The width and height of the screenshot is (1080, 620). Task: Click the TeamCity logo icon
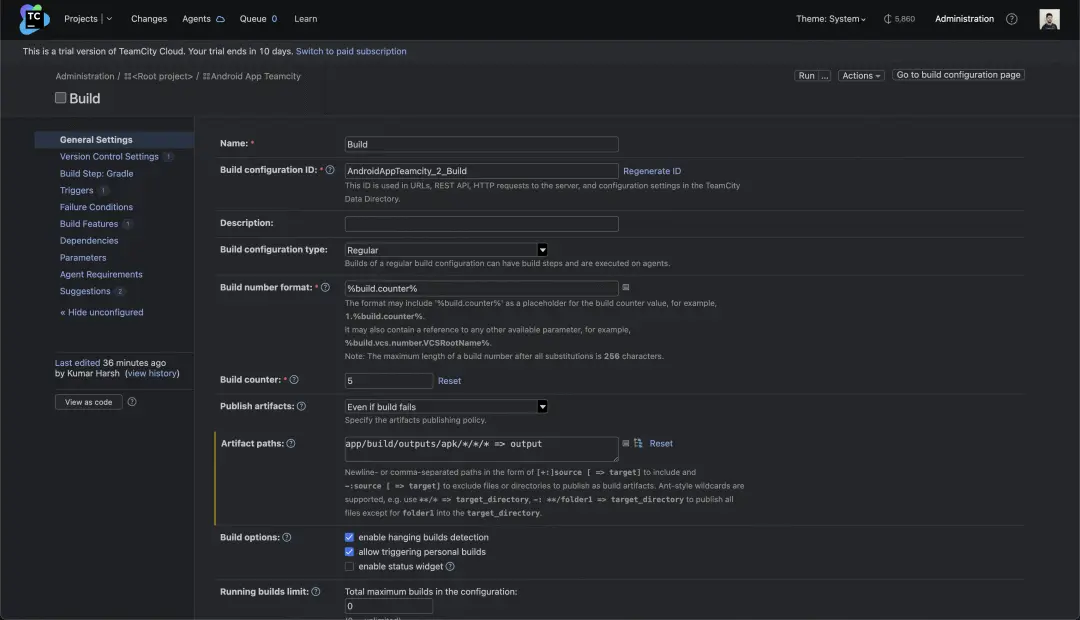pyautogui.click(x=35, y=19)
